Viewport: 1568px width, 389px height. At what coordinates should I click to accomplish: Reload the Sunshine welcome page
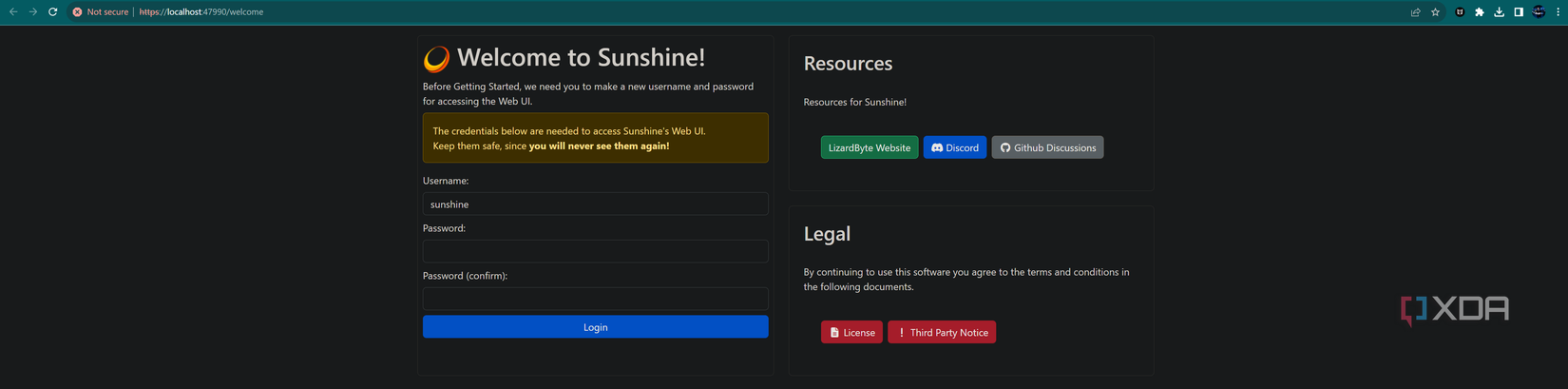click(x=53, y=11)
